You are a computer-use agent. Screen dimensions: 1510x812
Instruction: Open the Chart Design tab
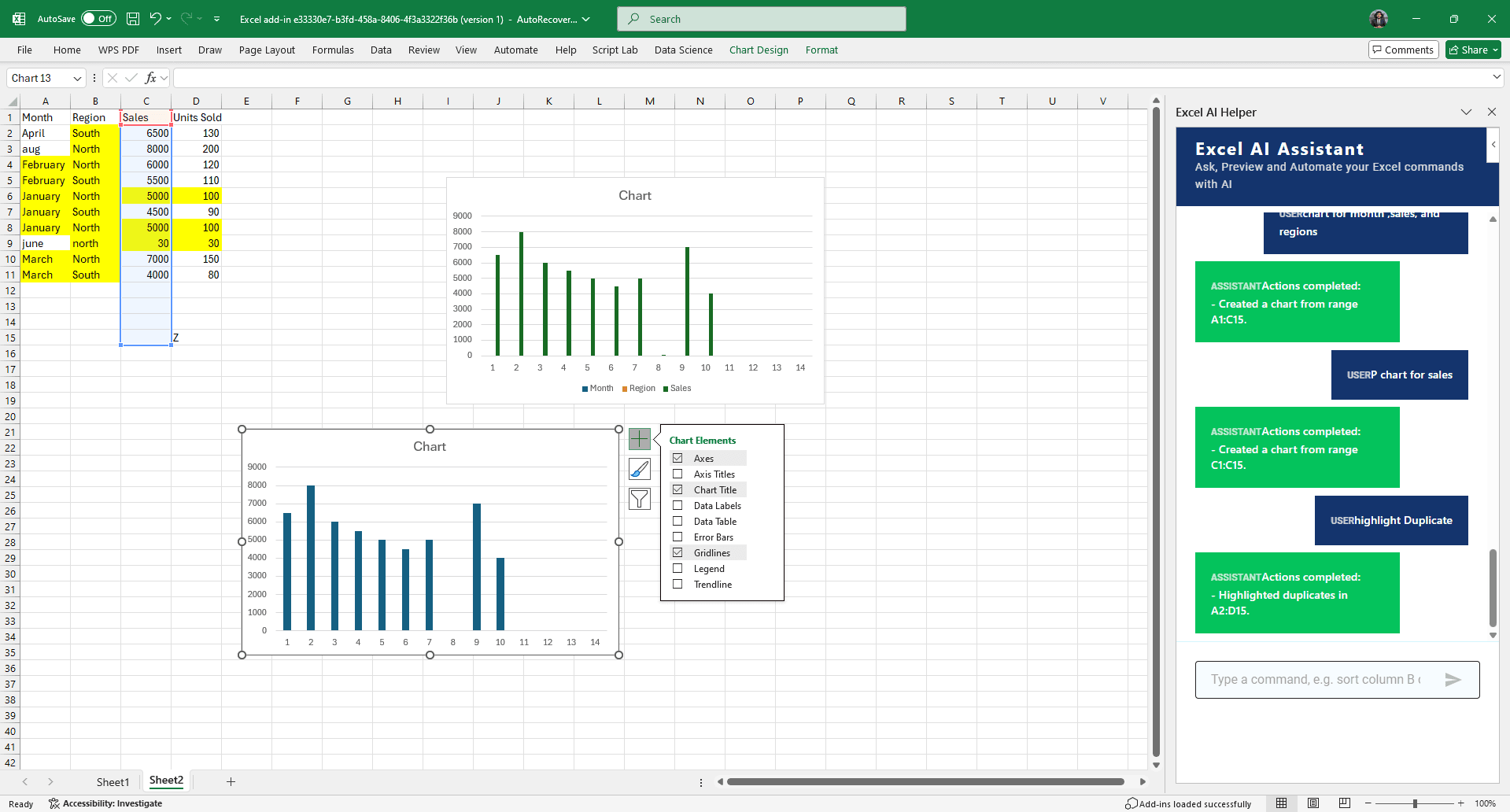point(759,50)
